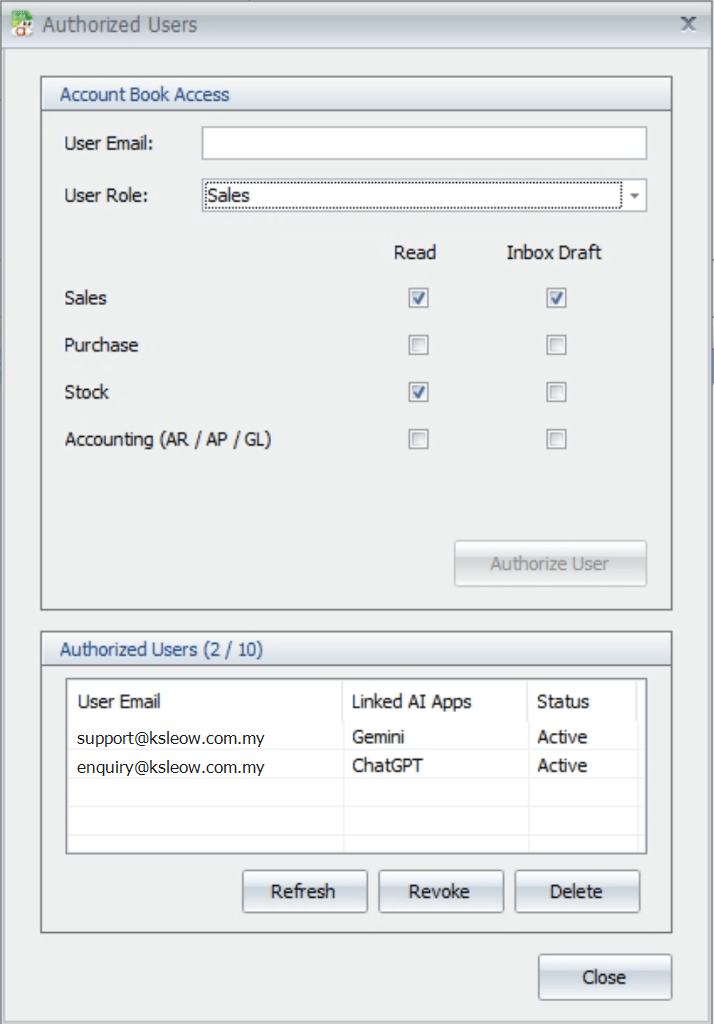Click the Gemini linked app cell

pyautogui.click(x=434, y=737)
